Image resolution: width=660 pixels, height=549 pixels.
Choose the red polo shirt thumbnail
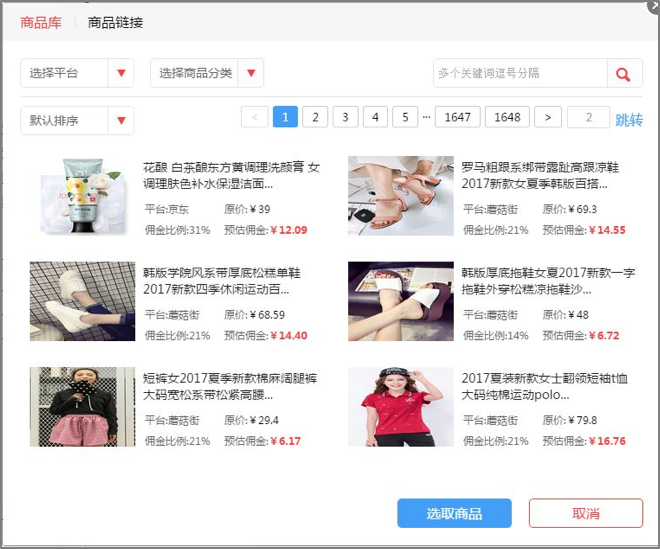(x=400, y=406)
